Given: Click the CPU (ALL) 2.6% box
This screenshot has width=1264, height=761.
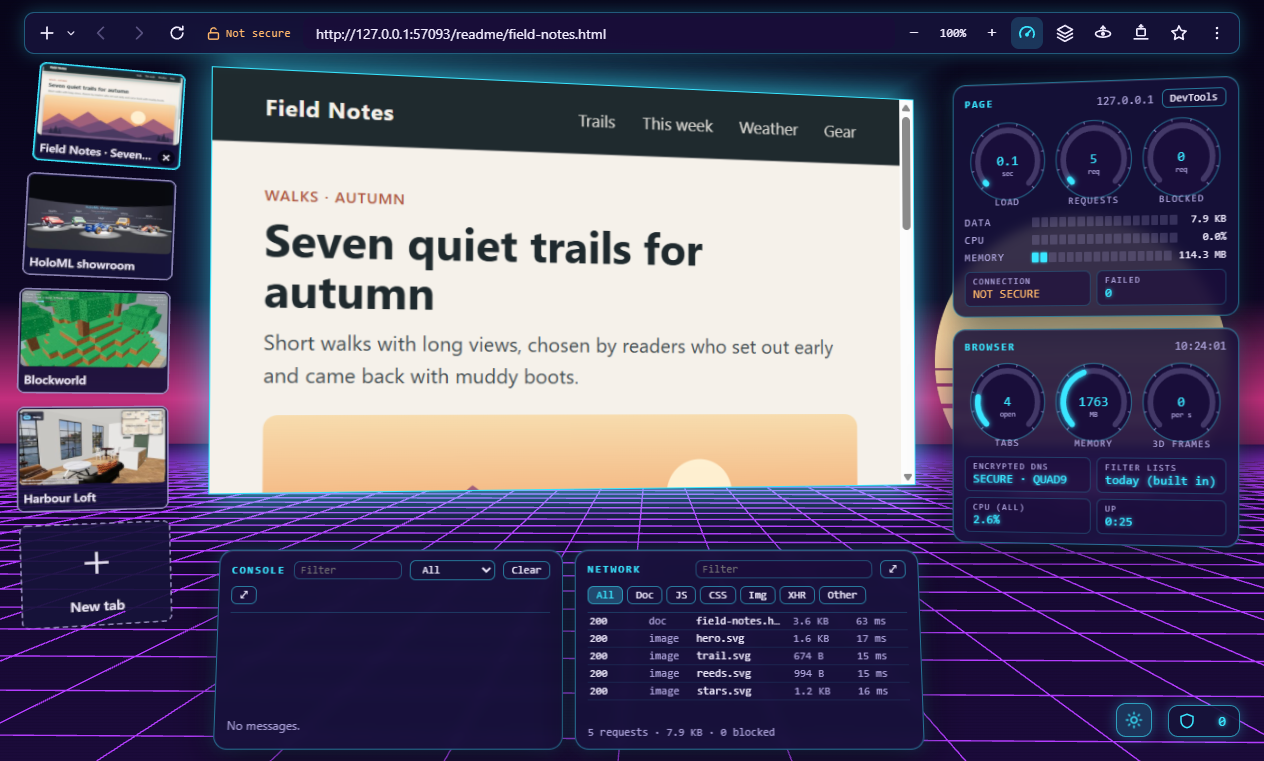Looking at the screenshot, I should (1028, 515).
